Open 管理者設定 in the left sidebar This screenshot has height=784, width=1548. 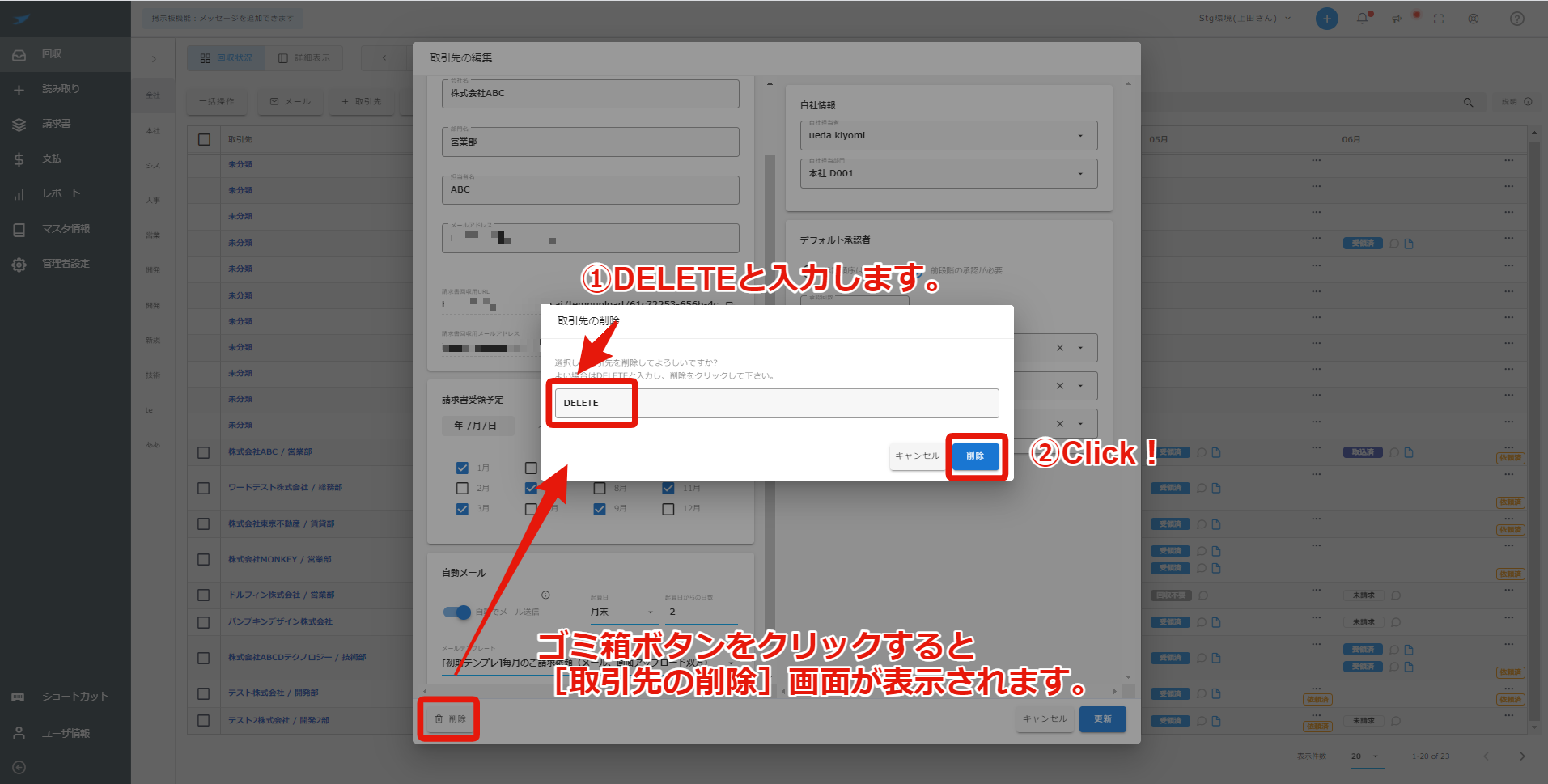point(66,264)
